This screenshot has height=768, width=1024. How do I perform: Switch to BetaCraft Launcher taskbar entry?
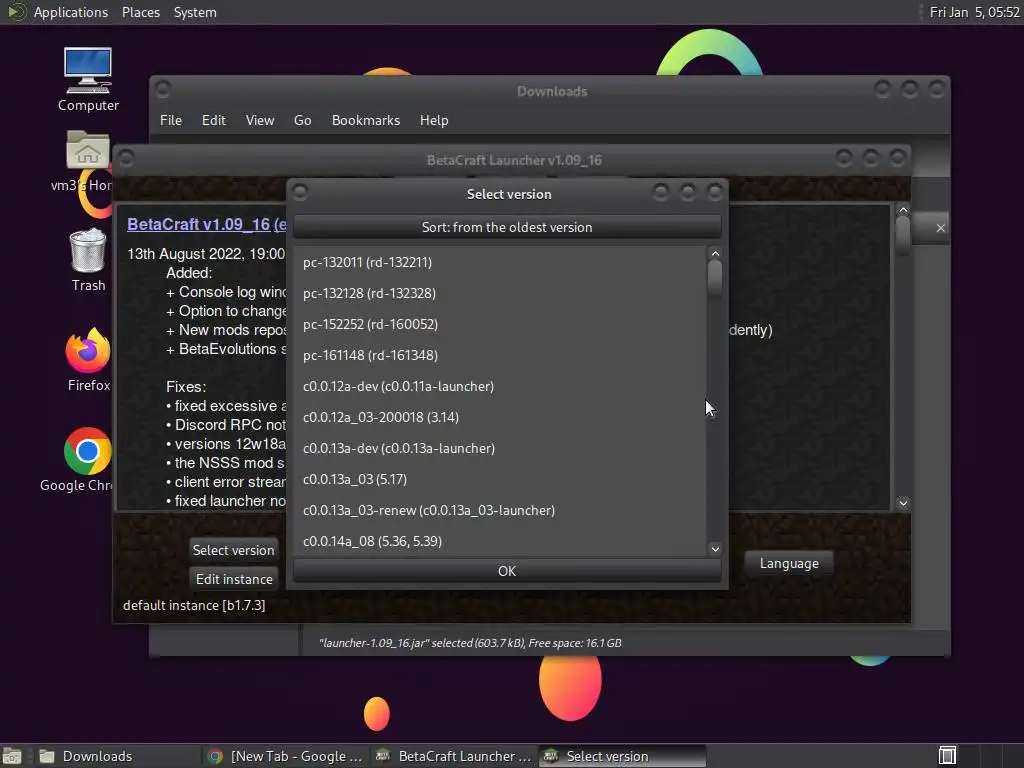(x=453, y=756)
